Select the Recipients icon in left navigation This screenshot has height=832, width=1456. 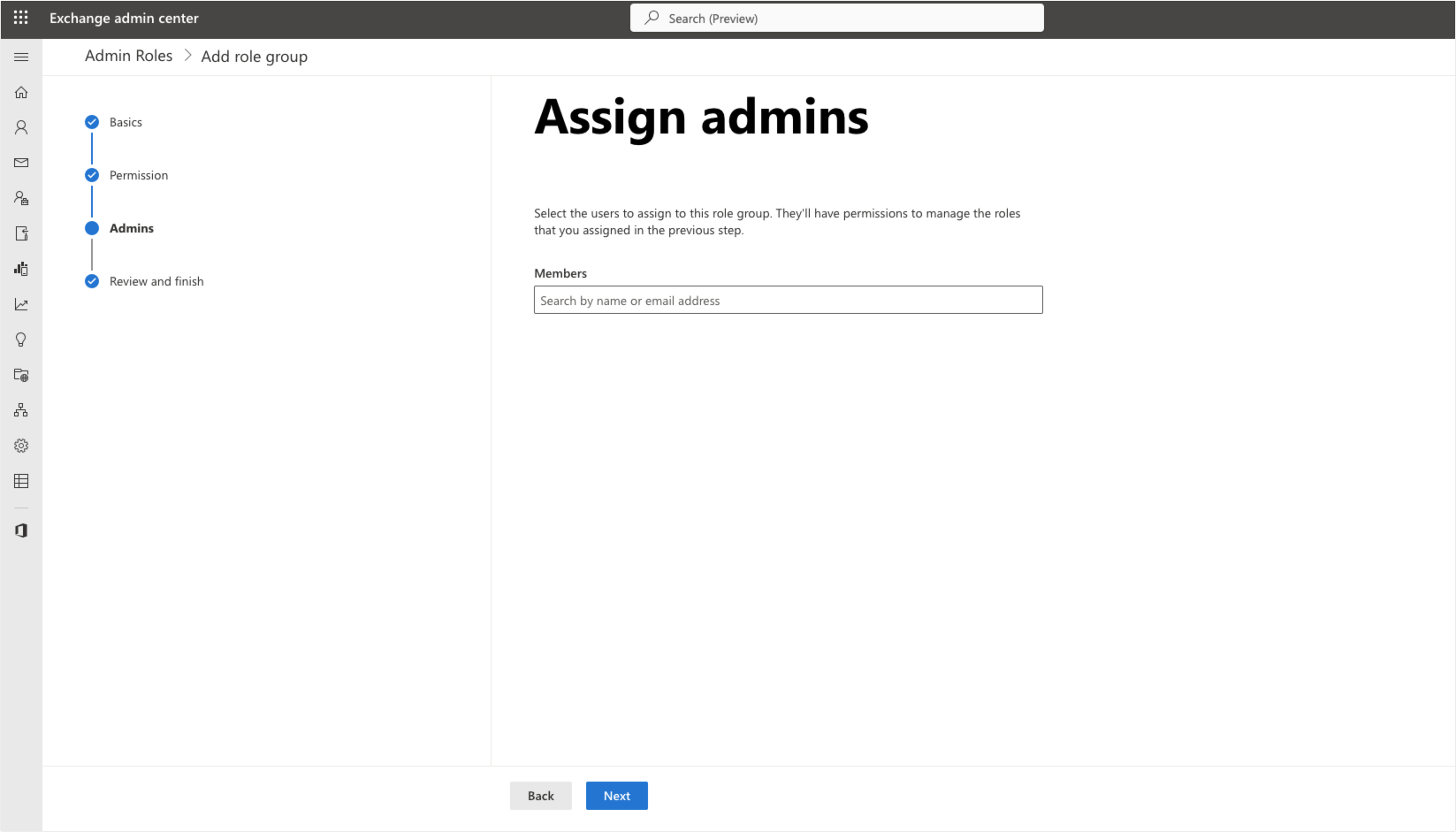pyautogui.click(x=20, y=127)
